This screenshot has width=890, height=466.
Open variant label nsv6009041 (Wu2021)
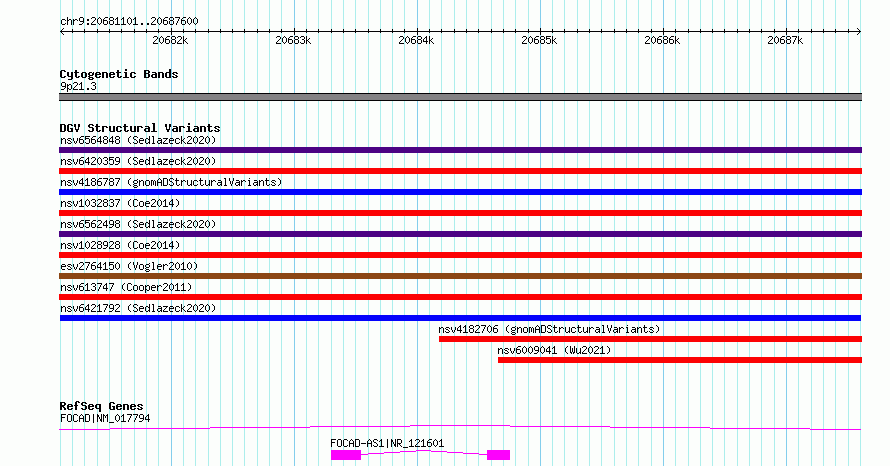point(554,350)
